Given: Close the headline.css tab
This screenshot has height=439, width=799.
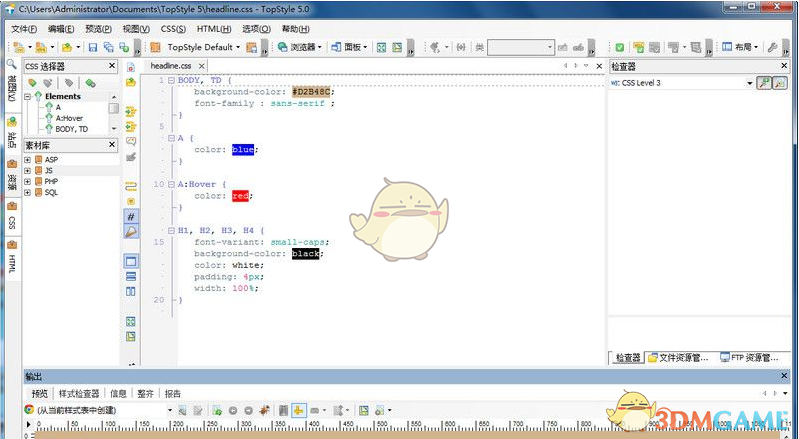Looking at the screenshot, I should point(202,66).
